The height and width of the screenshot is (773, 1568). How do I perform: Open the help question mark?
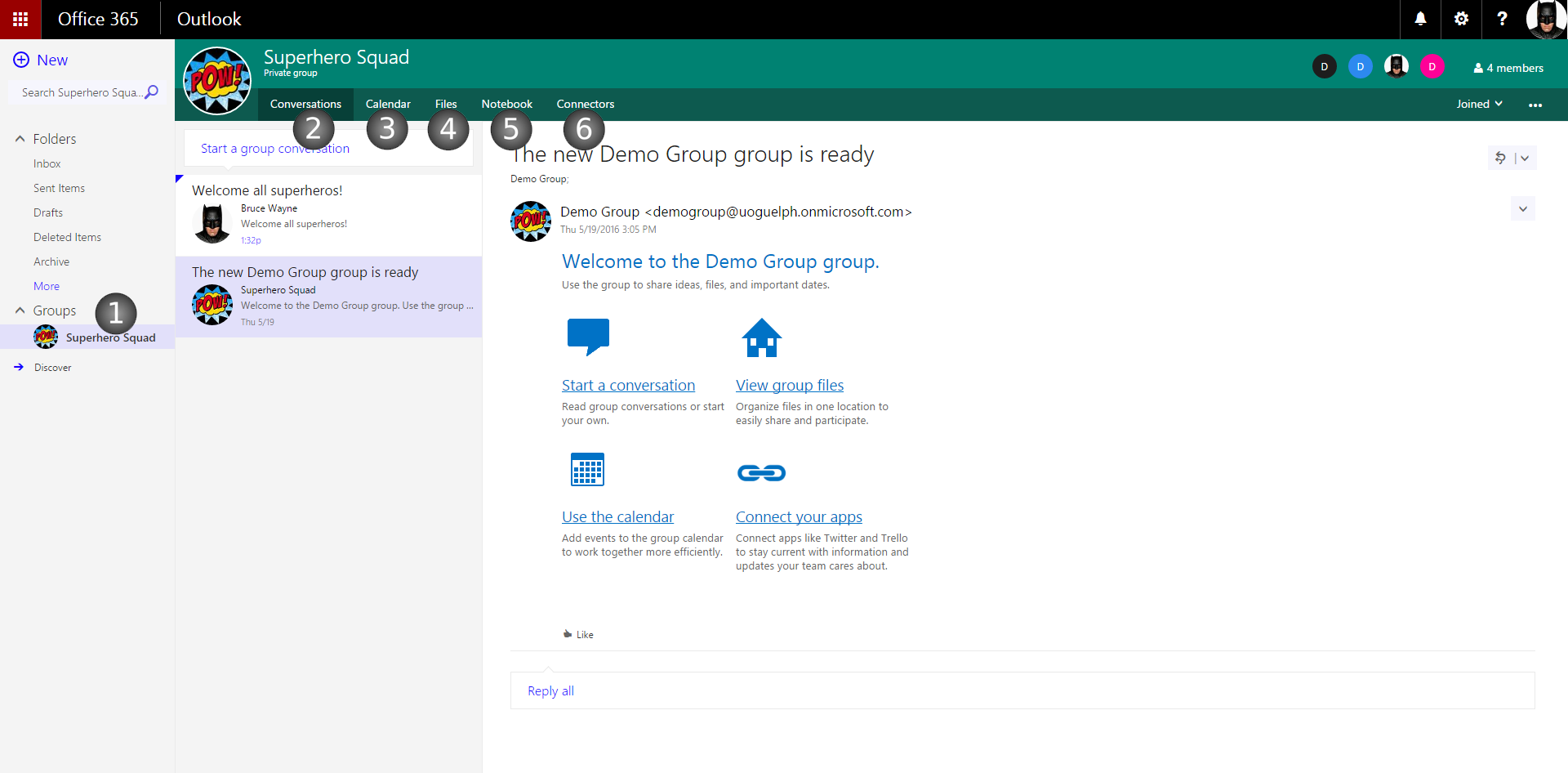[1502, 19]
